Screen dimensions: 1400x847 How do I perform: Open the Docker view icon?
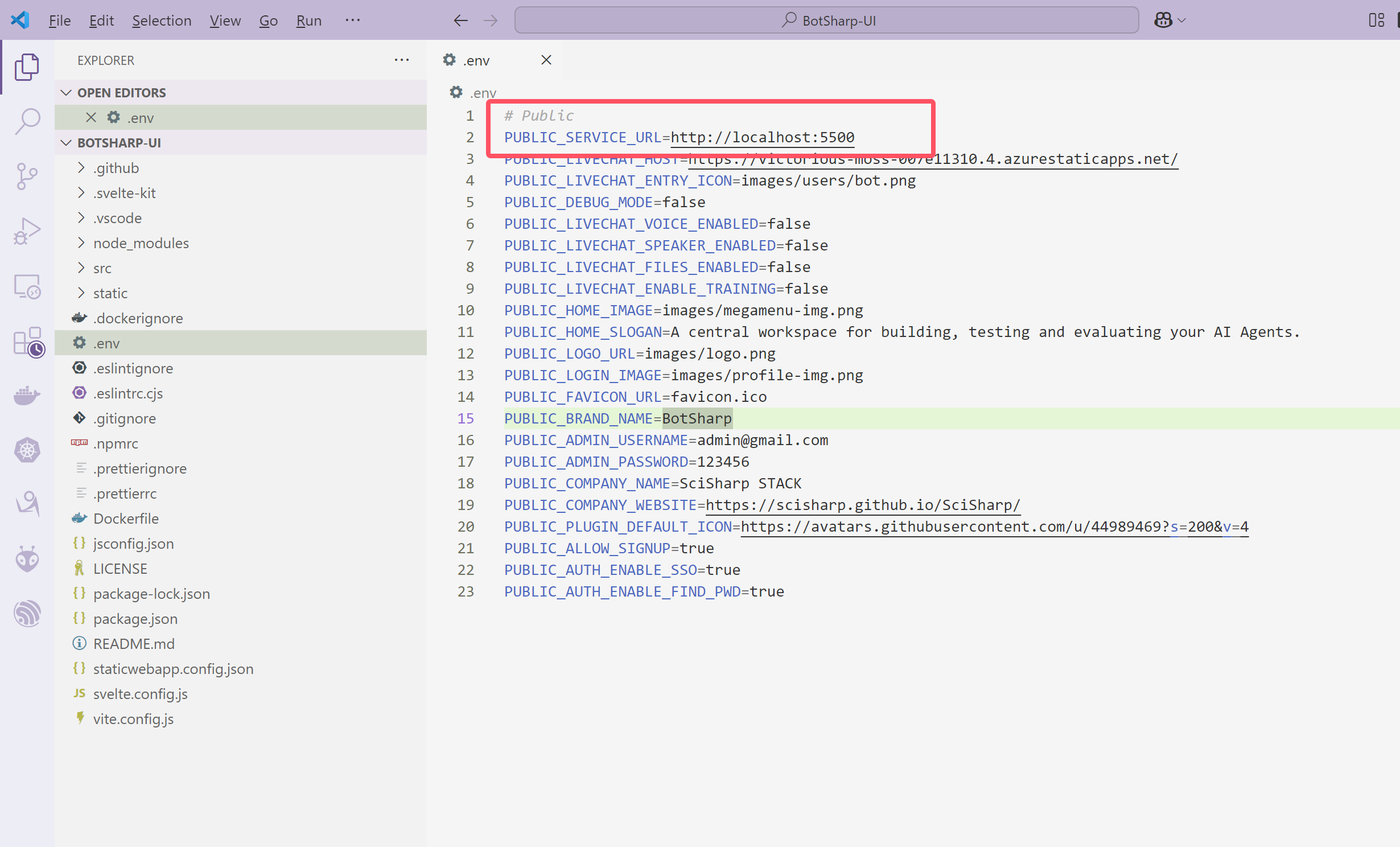point(27,395)
